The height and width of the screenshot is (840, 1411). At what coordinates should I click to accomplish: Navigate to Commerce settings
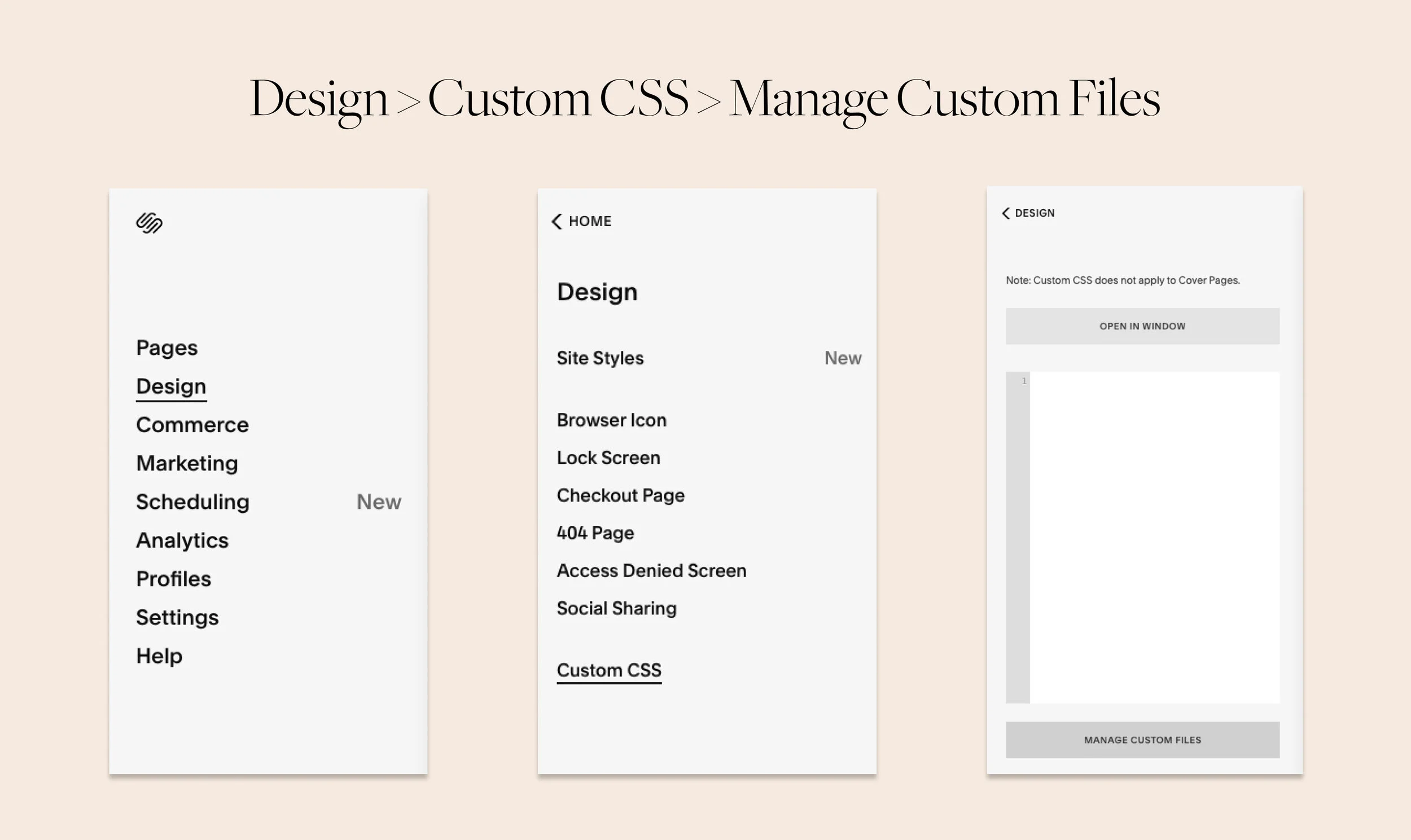click(192, 424)
